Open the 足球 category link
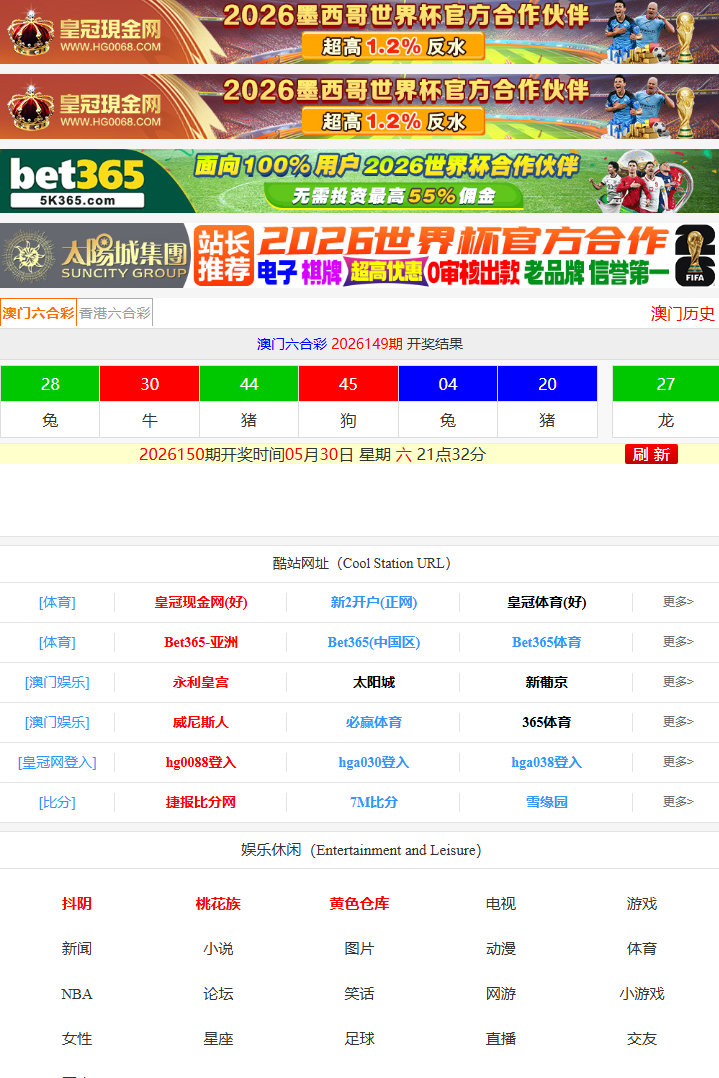719x1078 pixels. [359, 1039]
